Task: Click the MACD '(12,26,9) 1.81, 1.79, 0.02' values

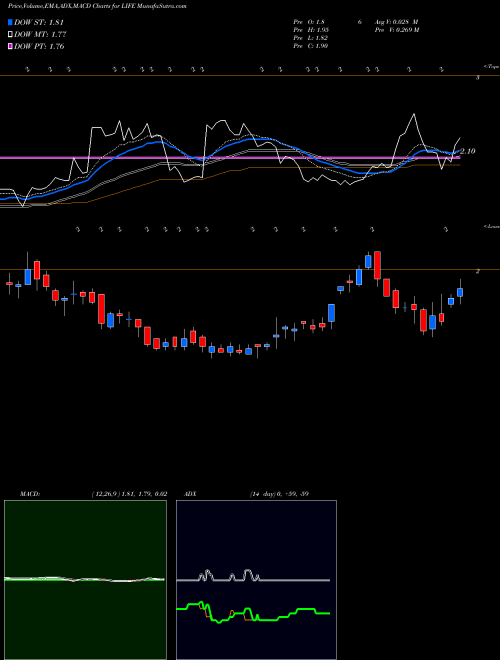Action: (x=129, y=494)
